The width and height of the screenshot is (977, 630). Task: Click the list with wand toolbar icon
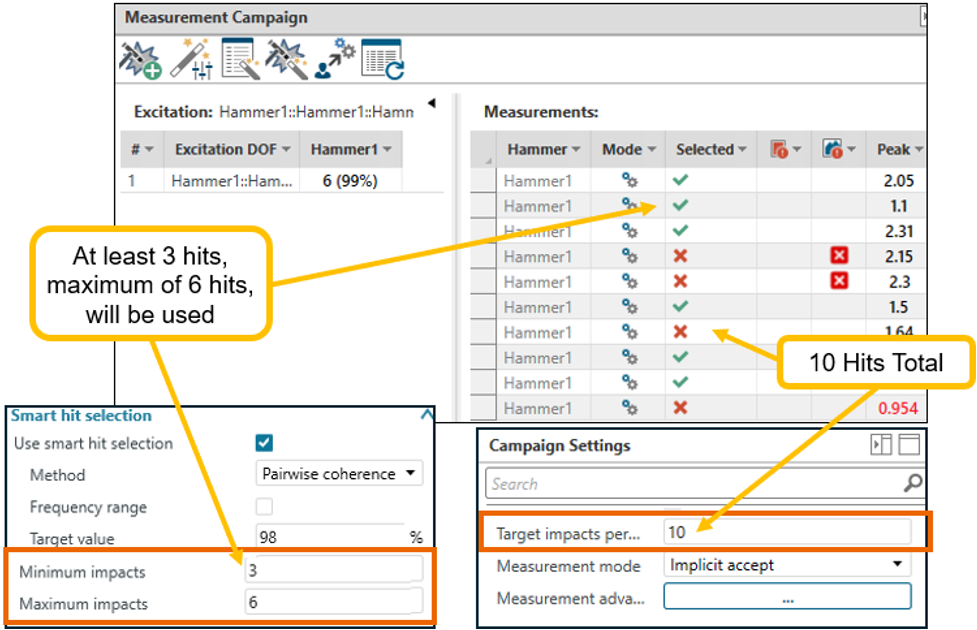point(238,59)
